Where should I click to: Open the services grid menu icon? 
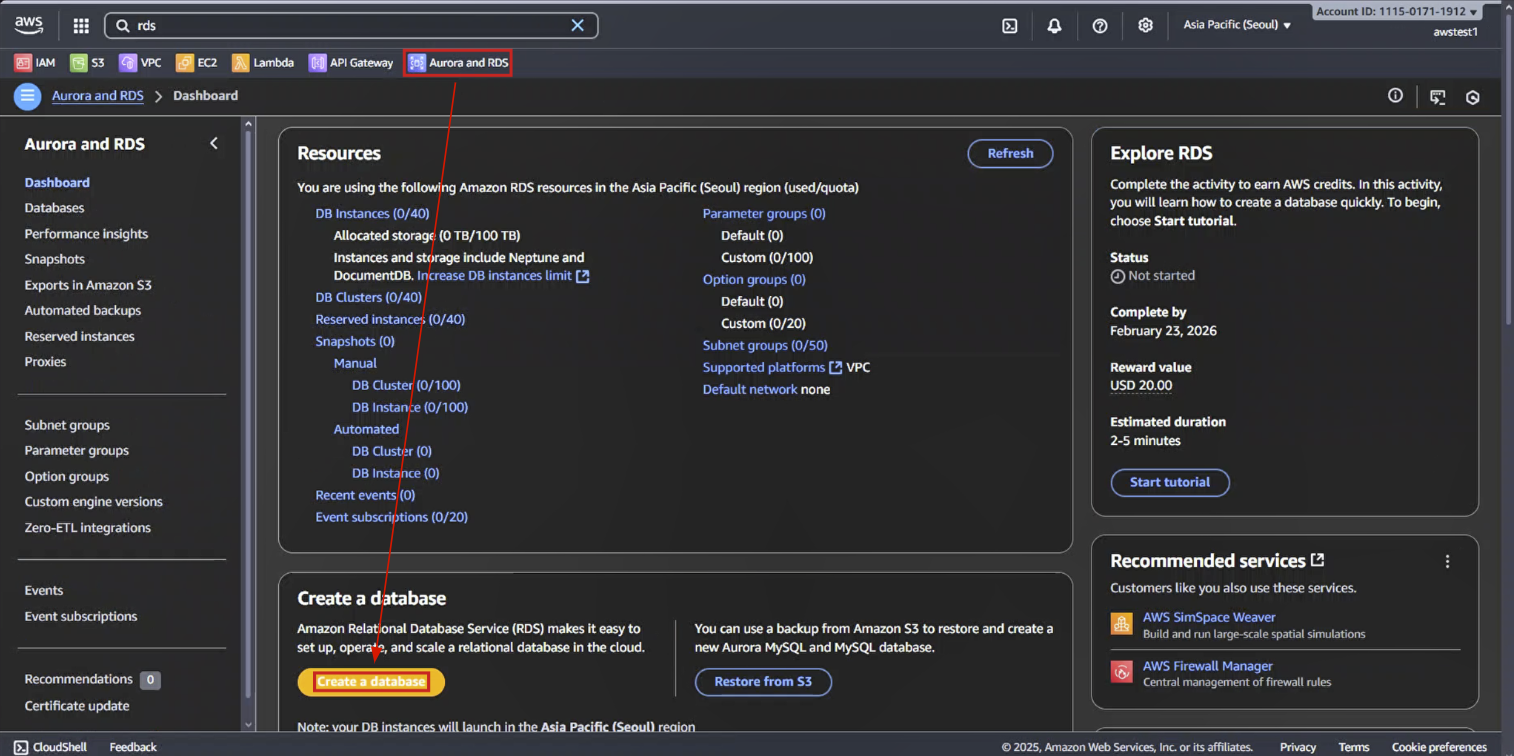(81, 26)
